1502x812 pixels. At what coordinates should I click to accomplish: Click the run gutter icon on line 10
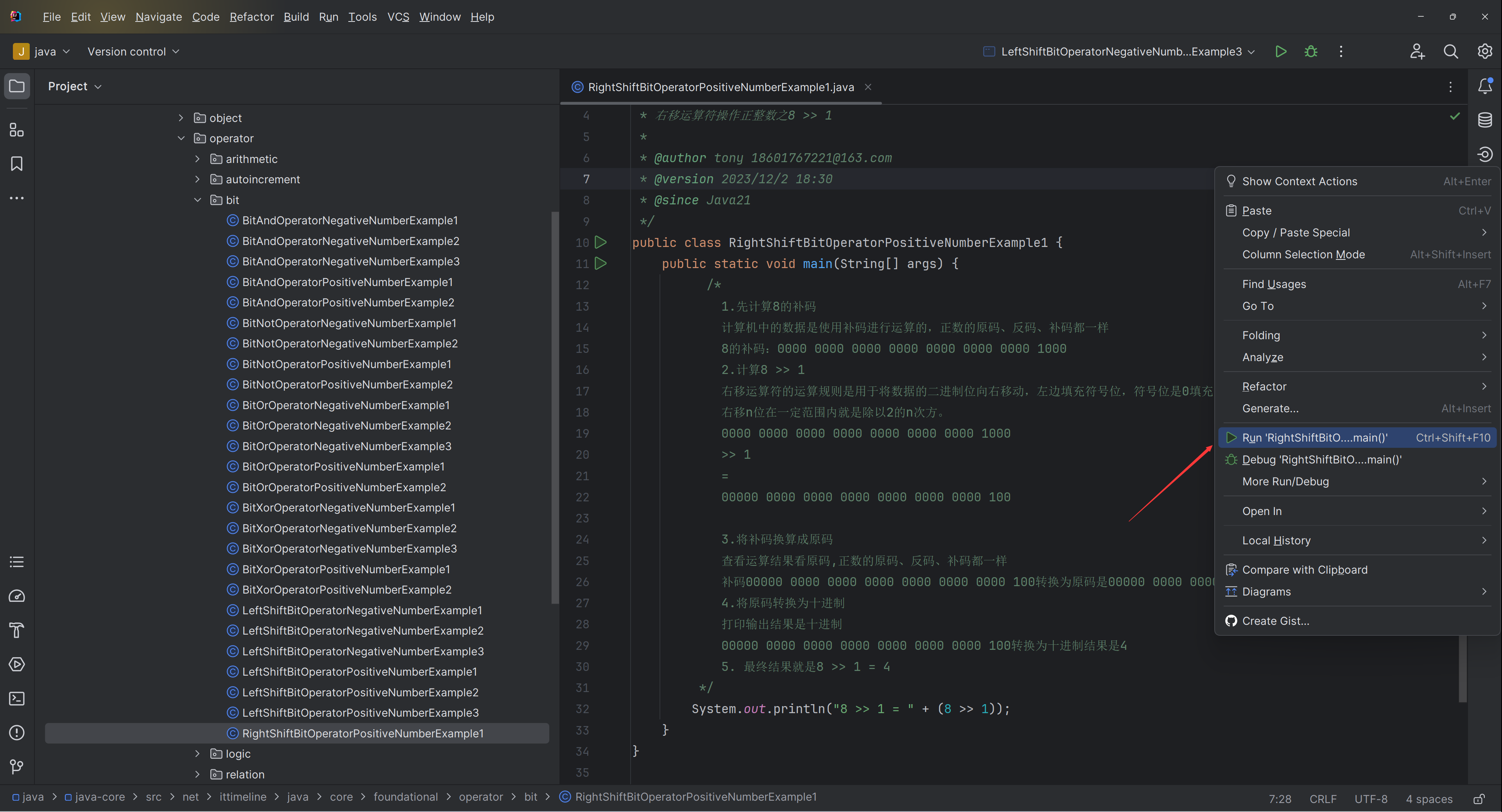pos(600,243)
